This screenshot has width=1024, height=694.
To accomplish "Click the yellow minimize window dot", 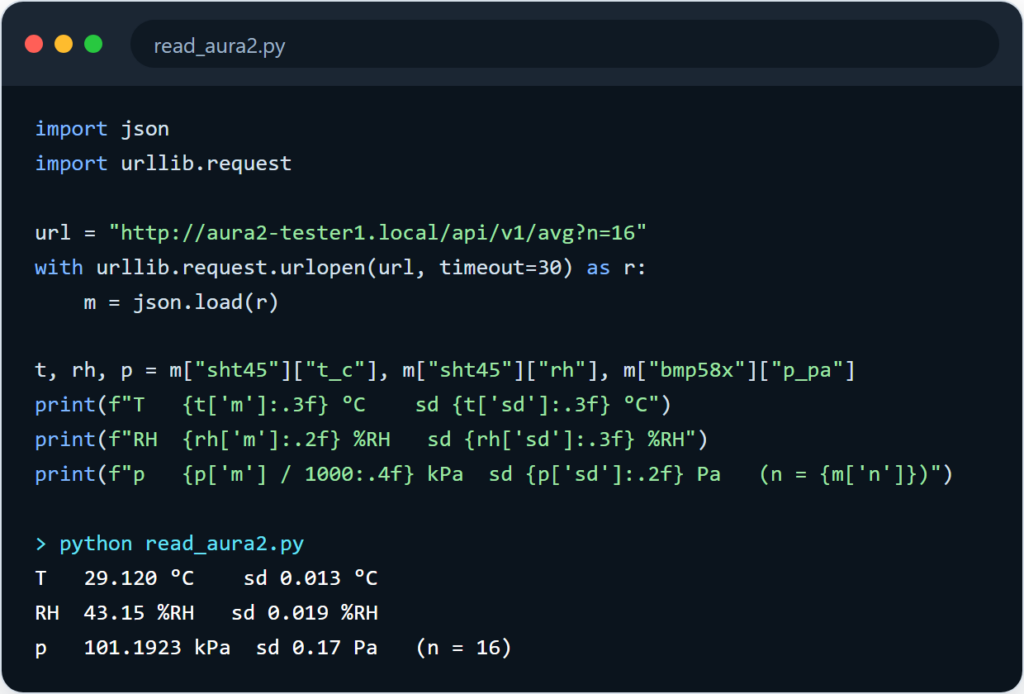I will pyautogui.click(x=63, y=44).
